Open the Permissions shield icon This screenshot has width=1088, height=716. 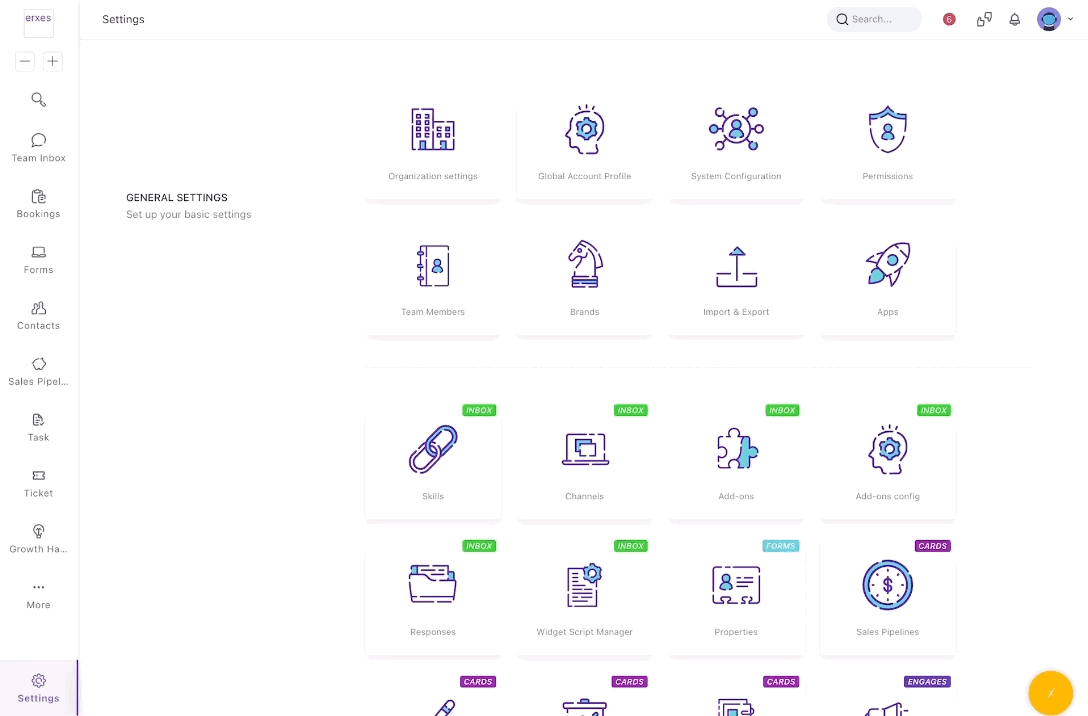[x=887, y=130]
